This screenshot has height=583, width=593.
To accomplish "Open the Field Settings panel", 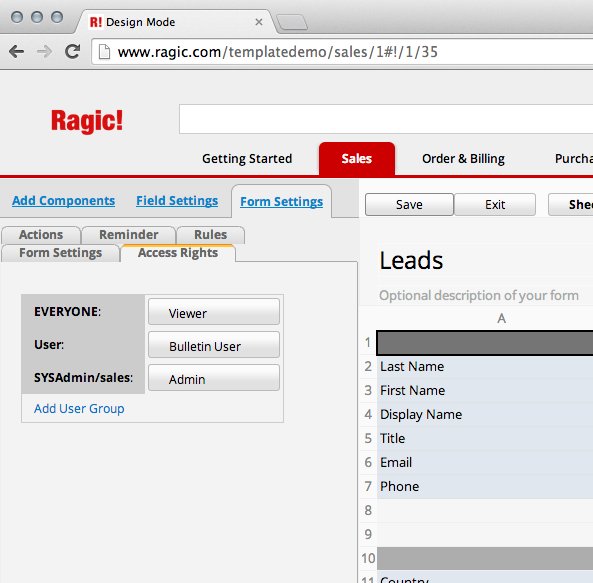I will pos(177,201).
